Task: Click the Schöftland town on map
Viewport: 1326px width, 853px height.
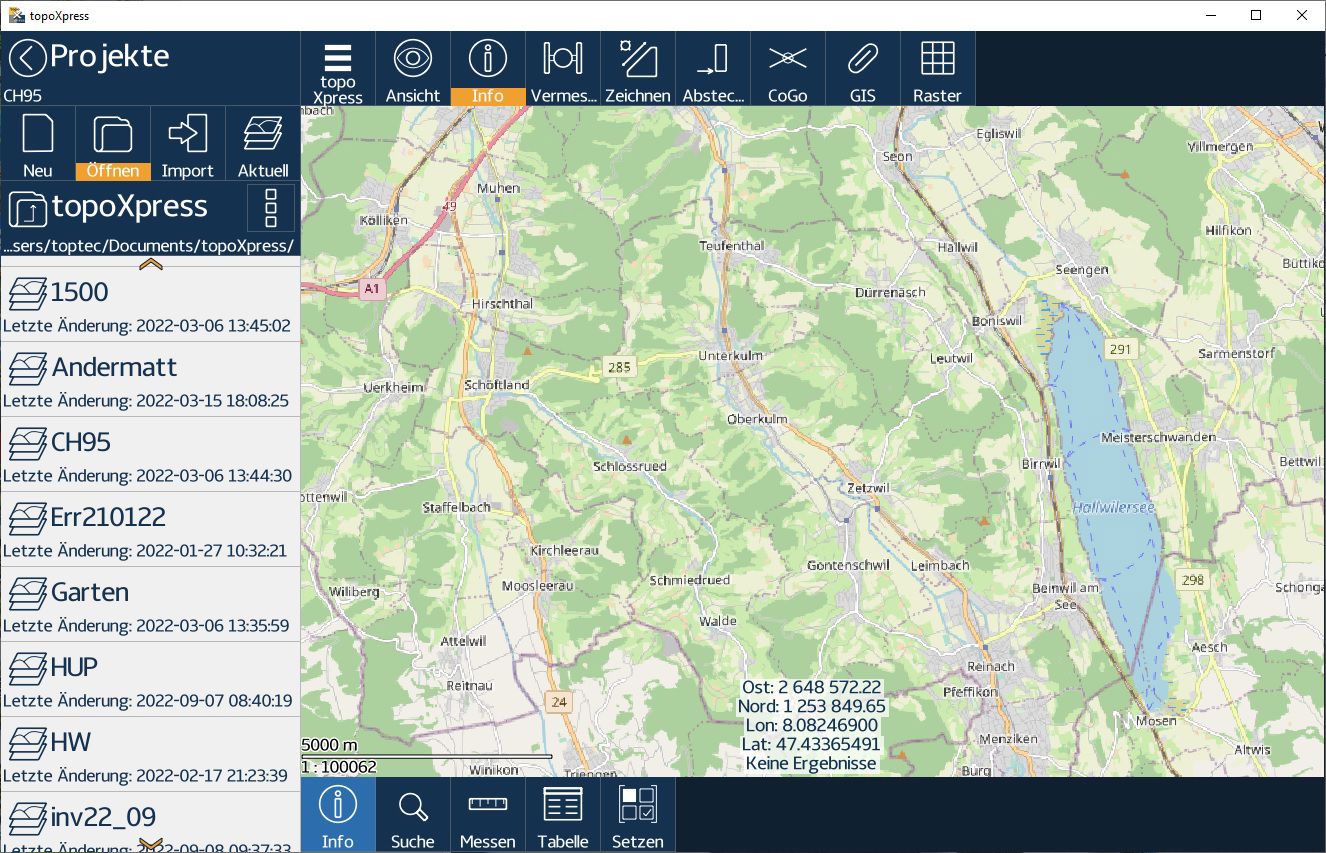Action: (x=497, y=384)
